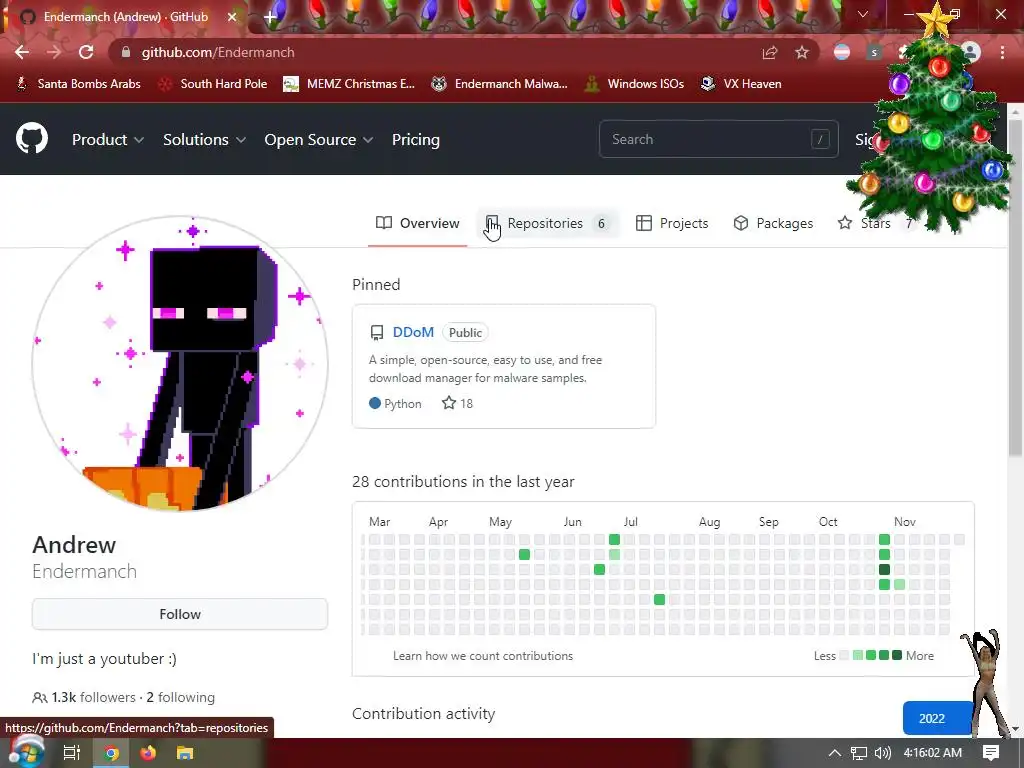Switch to the Packages tab
1024x768 pixels.
point(773,223)
